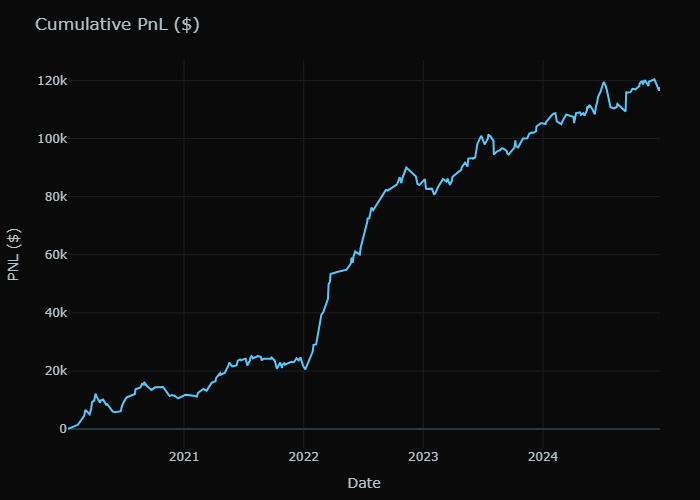Image resolution: width=700 pixels, height=500 pixels.
Task: Pick the 60k y-axis tick label
Action: tap(53, 255)
